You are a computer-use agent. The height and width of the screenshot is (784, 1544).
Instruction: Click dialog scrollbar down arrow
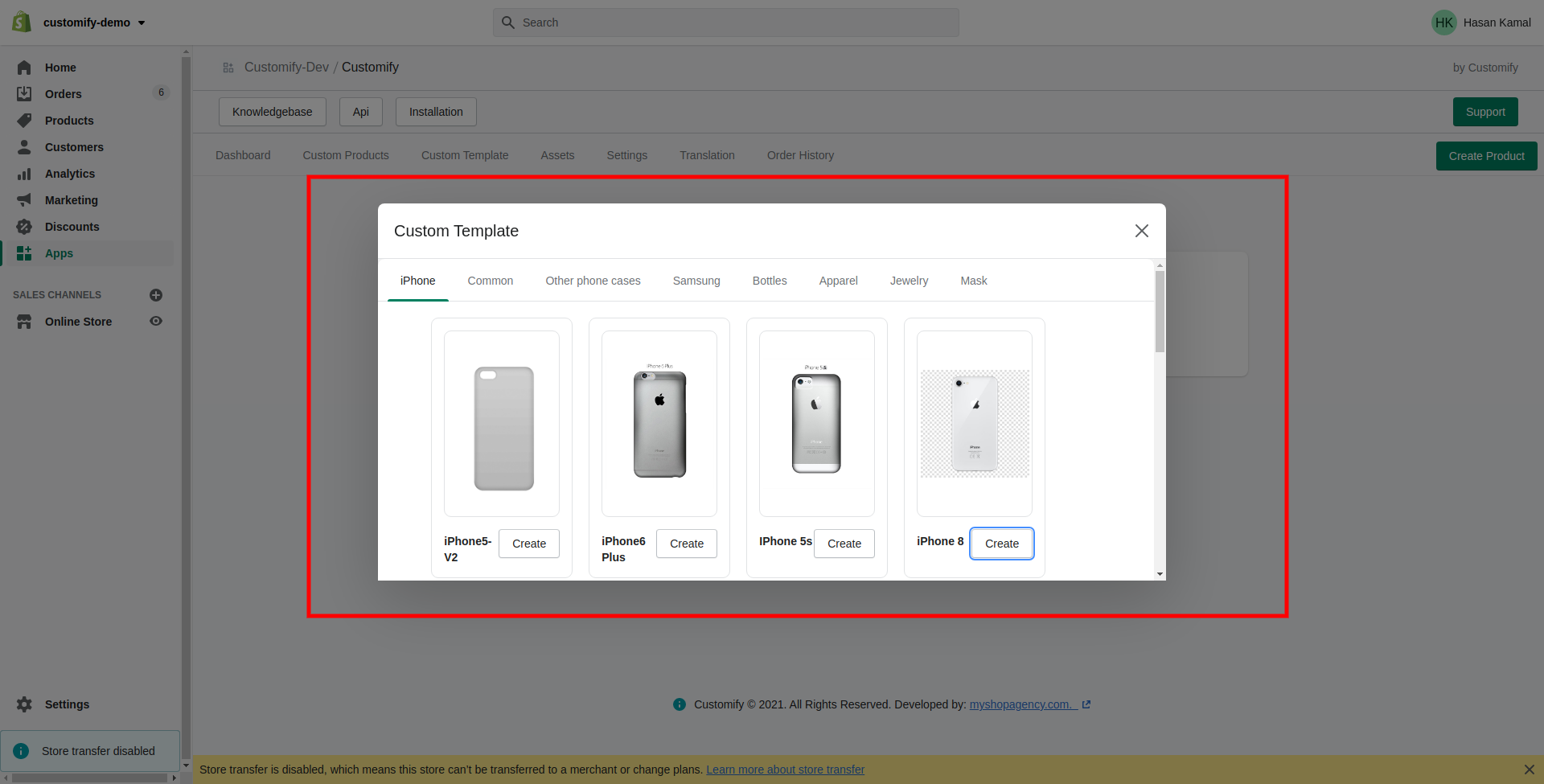tap(1160, 573)
